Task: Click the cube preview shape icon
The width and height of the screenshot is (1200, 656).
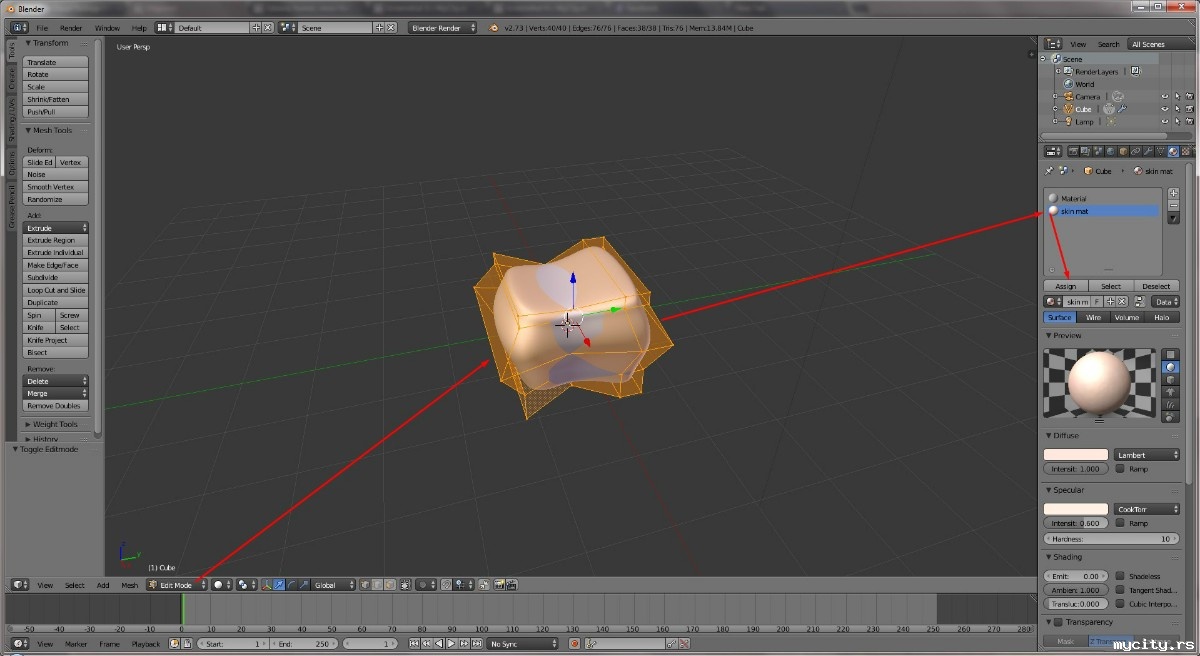Action: point(1171,380)
